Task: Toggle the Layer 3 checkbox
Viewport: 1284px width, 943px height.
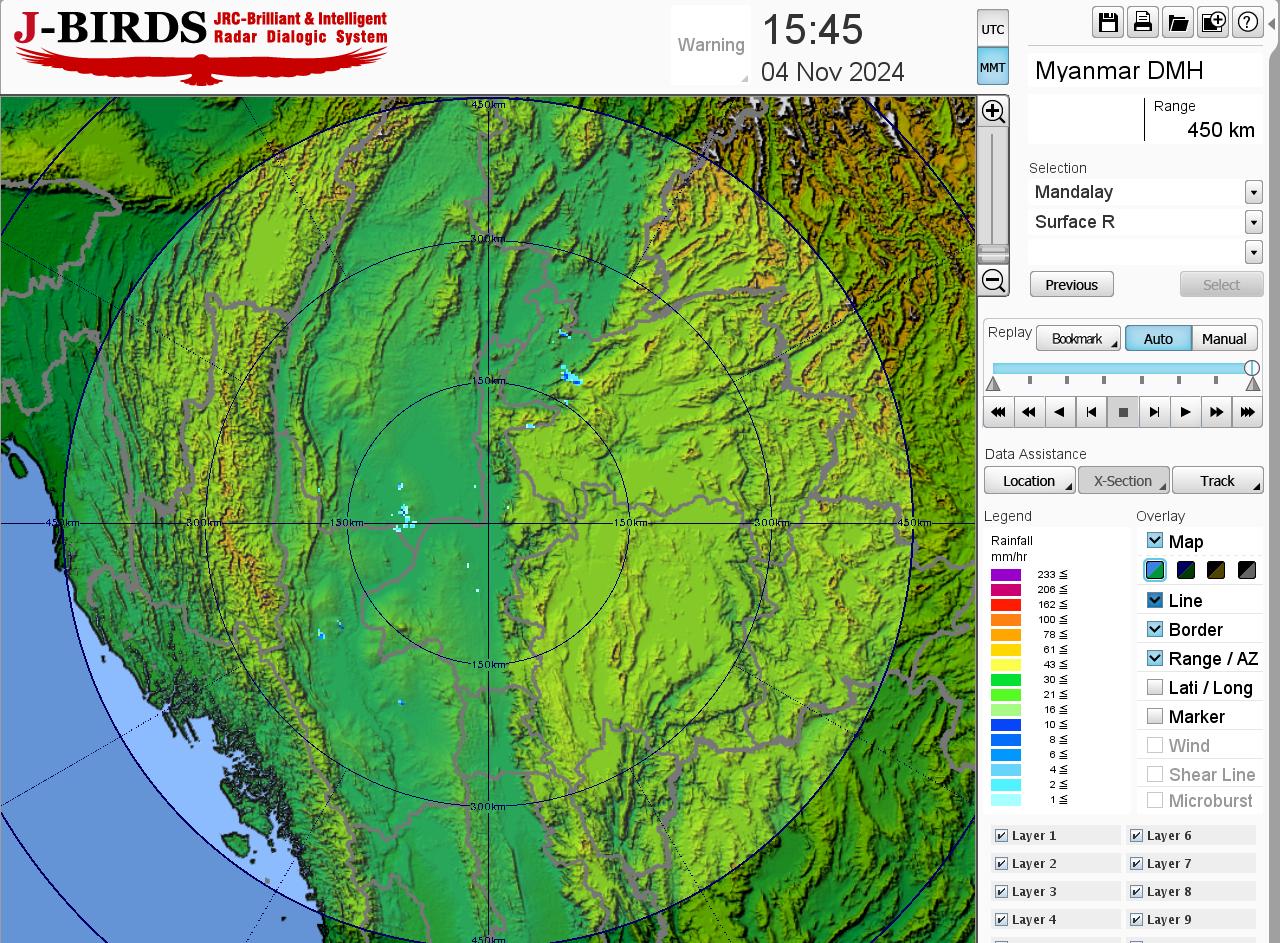Action: click(1001, 892)
